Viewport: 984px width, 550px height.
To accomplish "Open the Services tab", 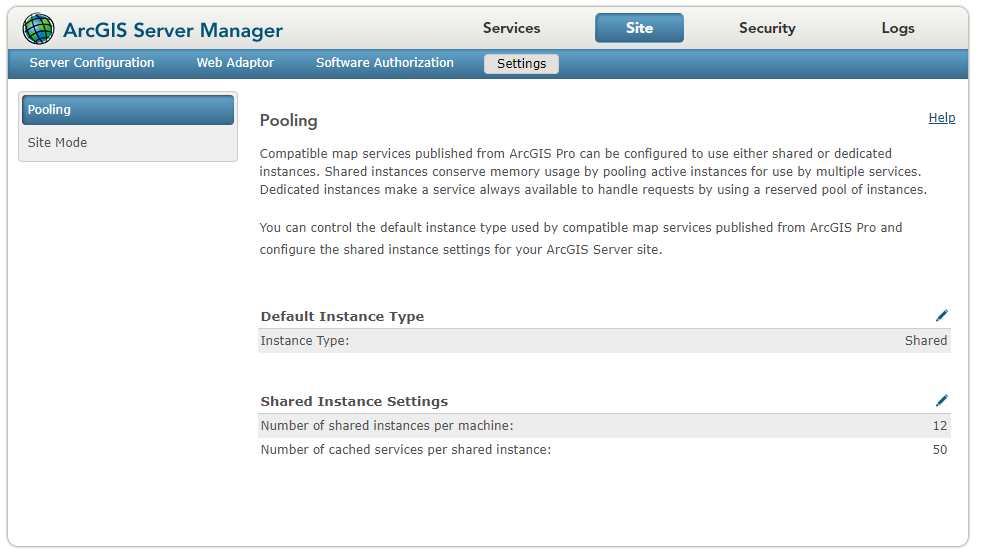I will coord(511,28).
